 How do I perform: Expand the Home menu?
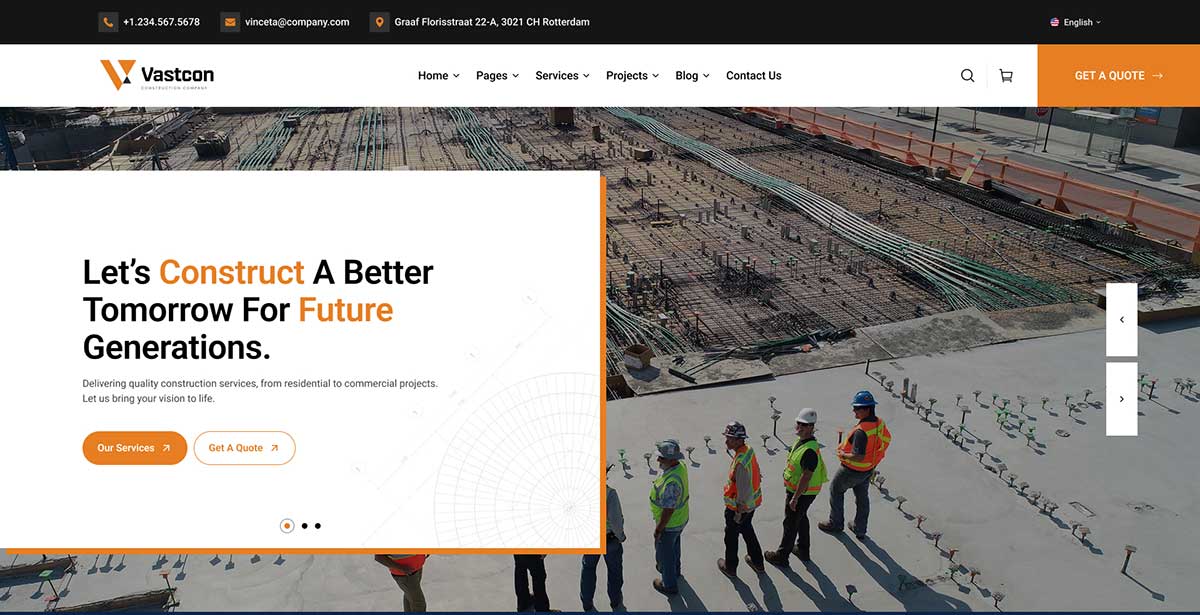(439, 75)
